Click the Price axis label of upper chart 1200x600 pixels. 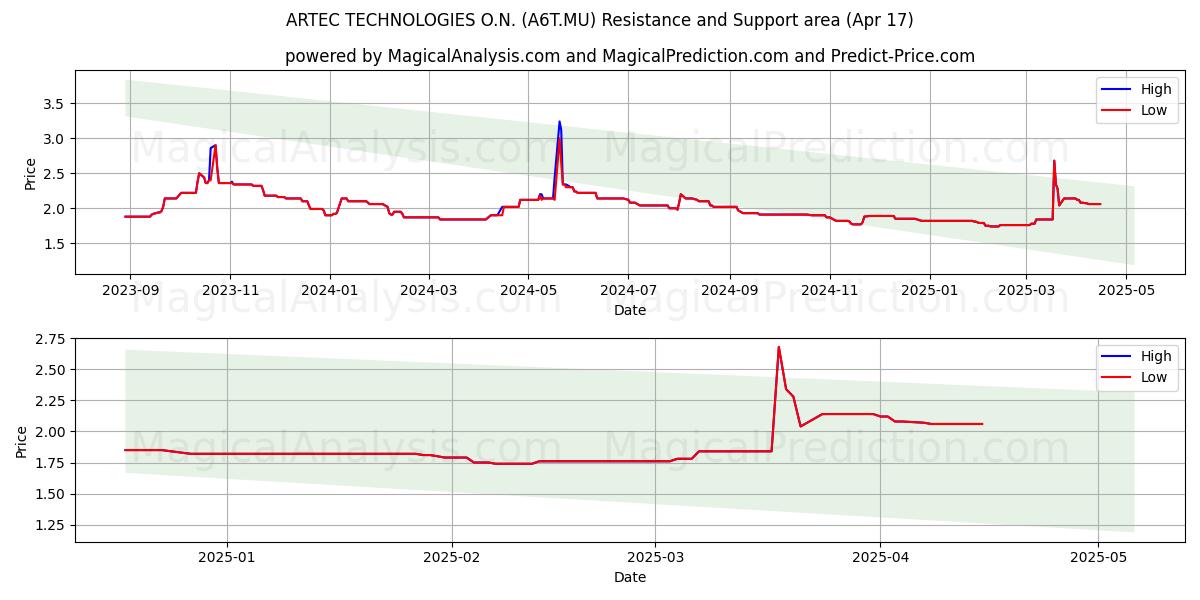click(x=31, y=173)
